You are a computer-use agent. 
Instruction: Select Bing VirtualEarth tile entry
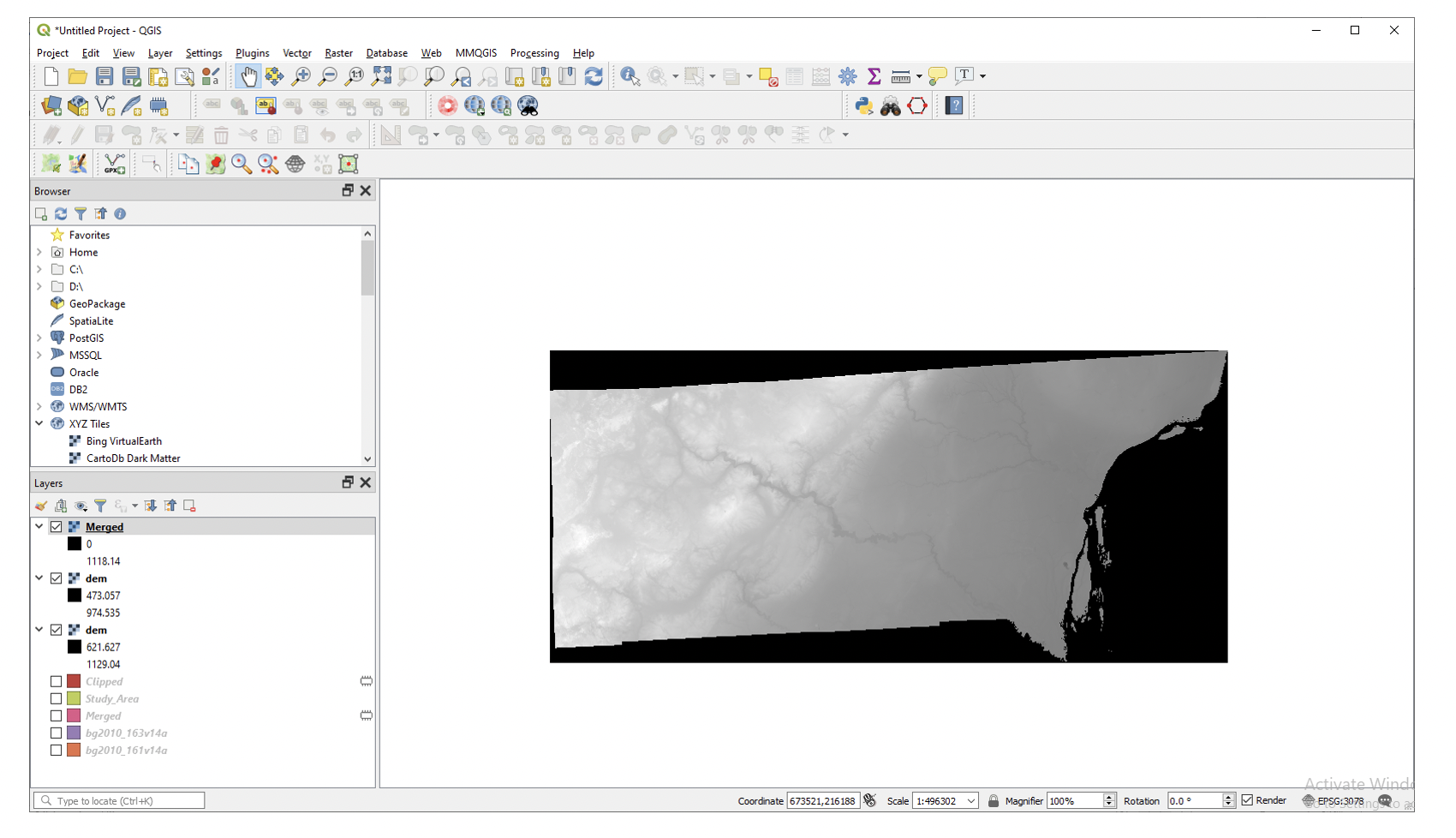pyautogui.click(x=124, y=441)
